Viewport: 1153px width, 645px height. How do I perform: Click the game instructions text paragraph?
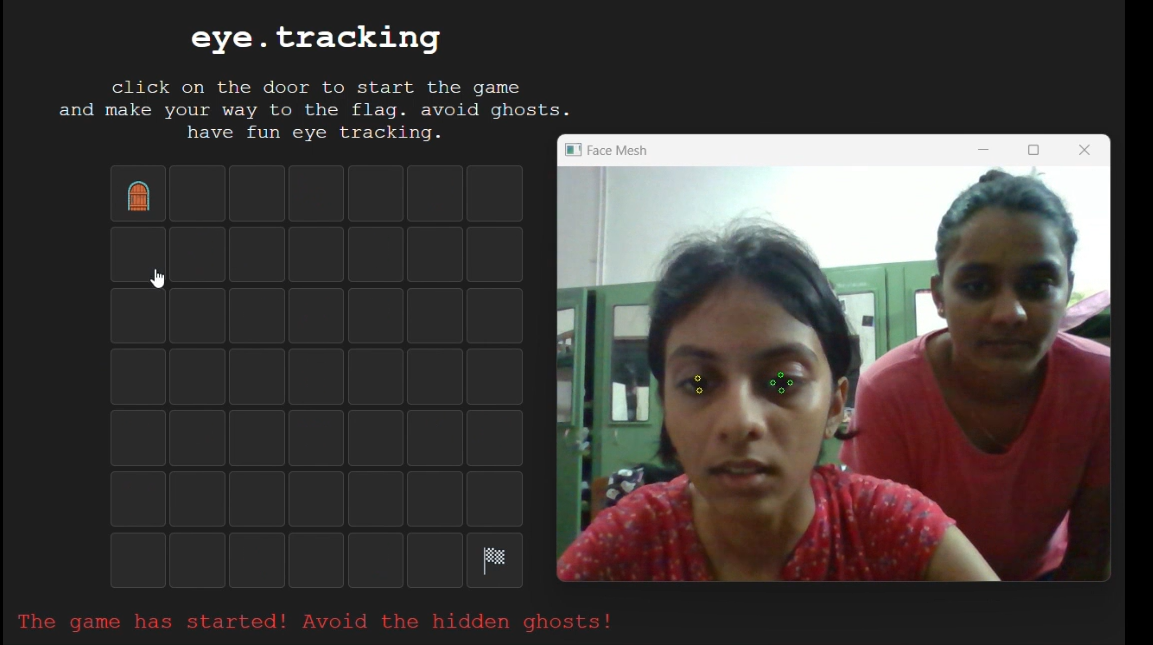[315, 110]
